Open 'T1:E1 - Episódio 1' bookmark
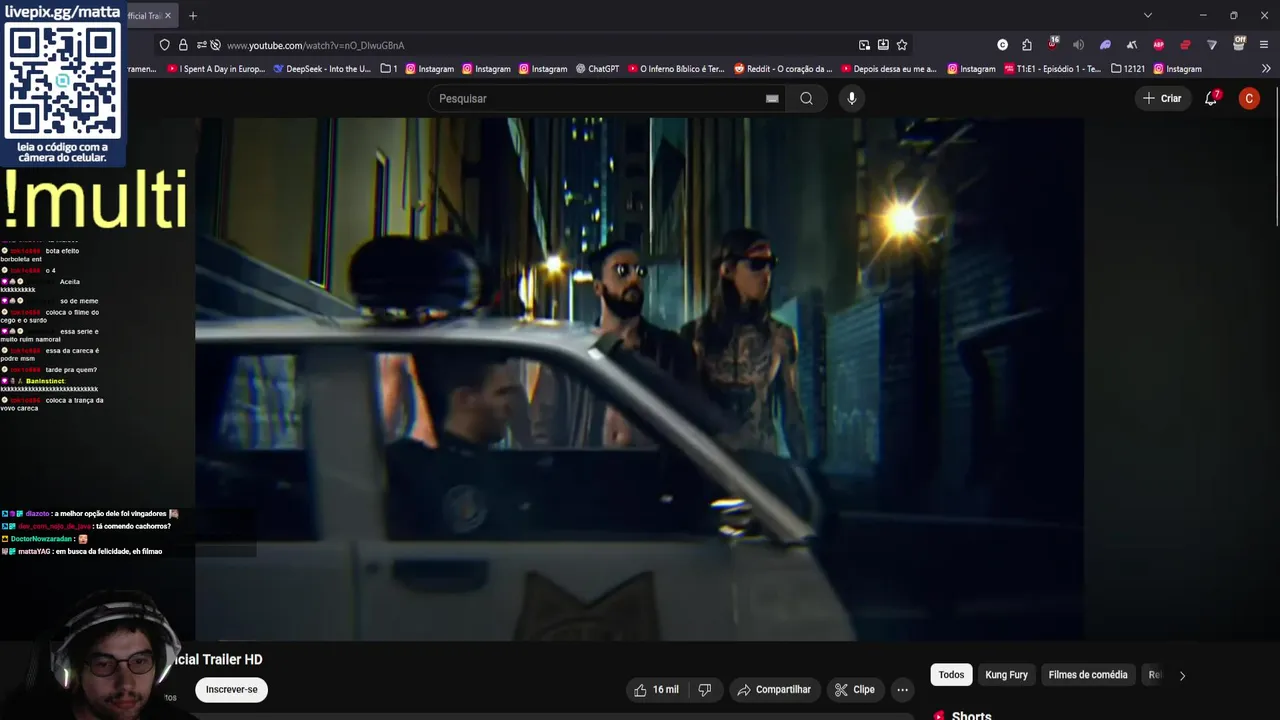 click(x=1052, y=69)
